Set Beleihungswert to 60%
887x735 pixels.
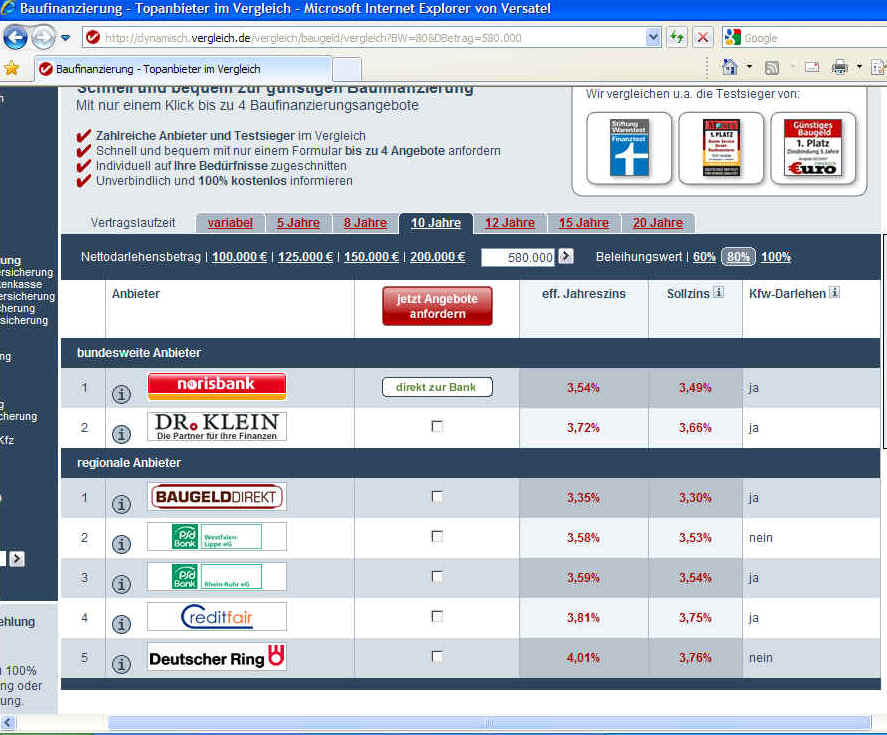(x=704, y=257)
